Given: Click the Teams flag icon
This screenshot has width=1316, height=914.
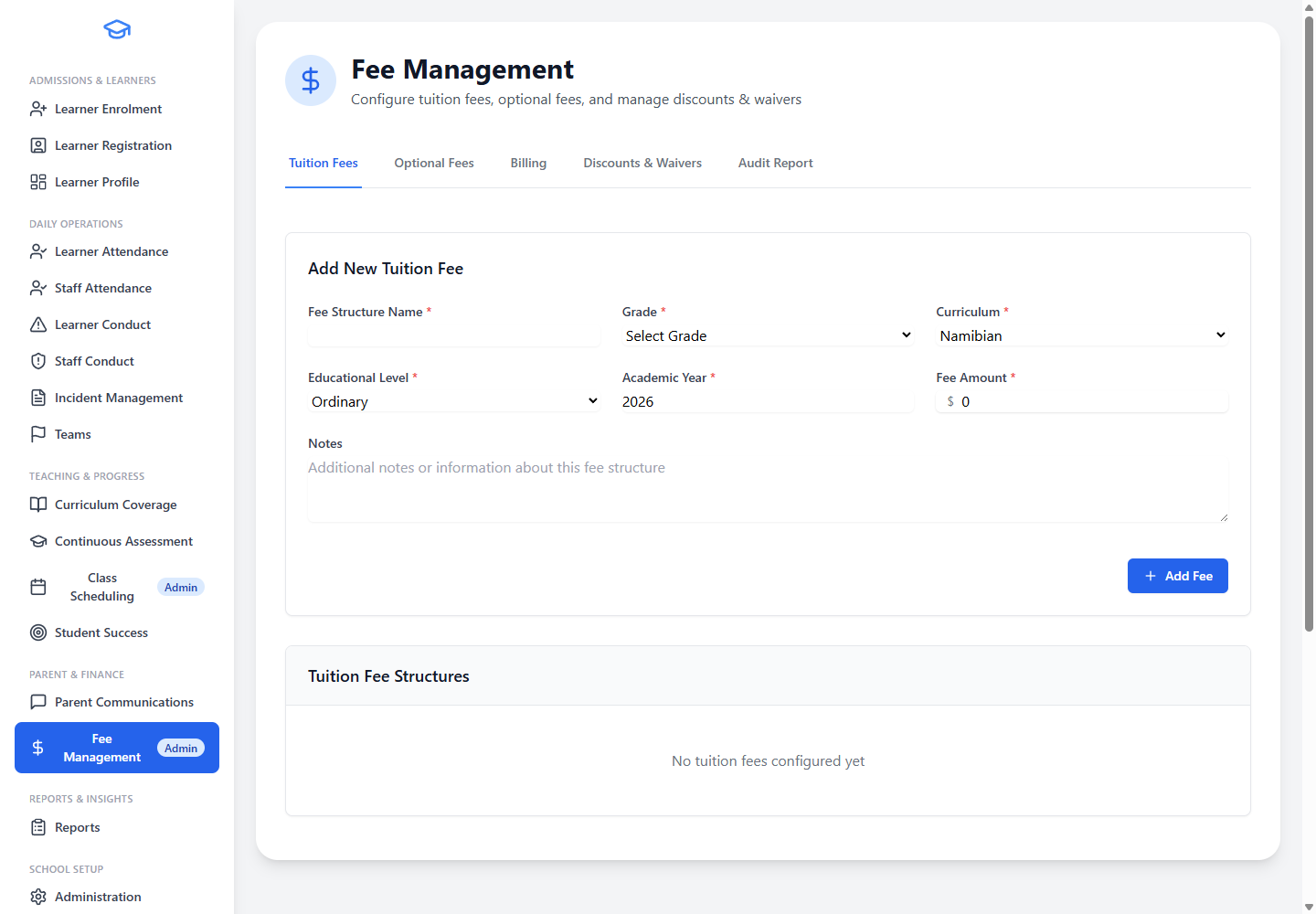Looking at the screenshot, I should click(38, 434).
